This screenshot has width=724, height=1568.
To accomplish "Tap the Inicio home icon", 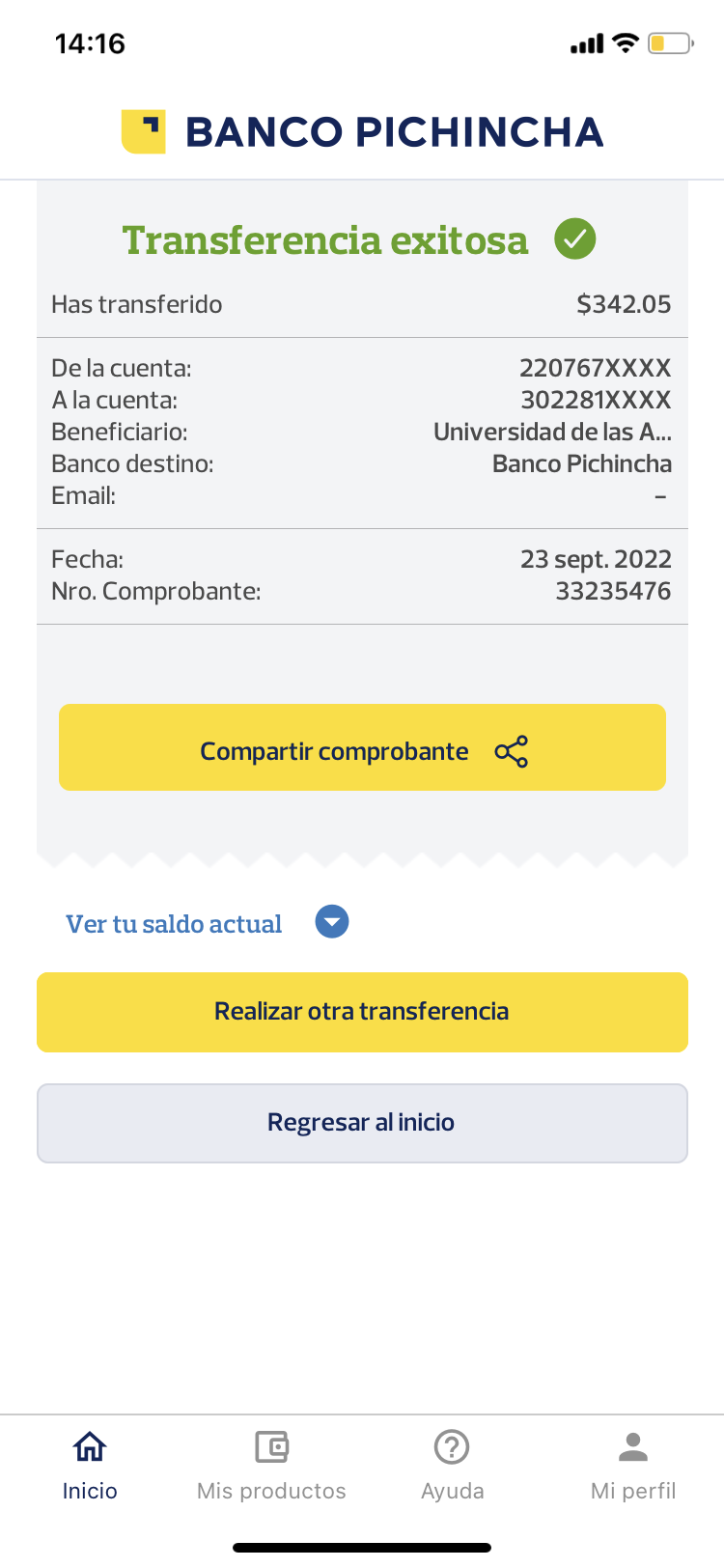I will (x=90, y=1446).
